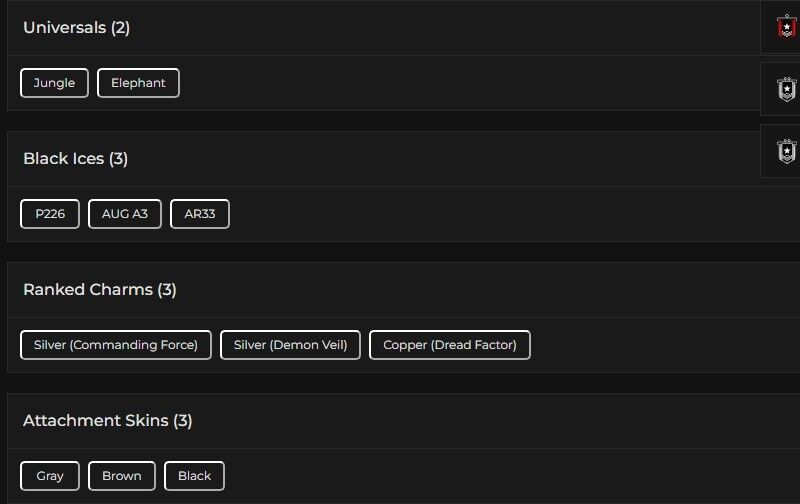Viewport: 800px width, 504px height.
Task: Toggle the Attachment Skins (3) section header
Action: click(x=108, y=421)
